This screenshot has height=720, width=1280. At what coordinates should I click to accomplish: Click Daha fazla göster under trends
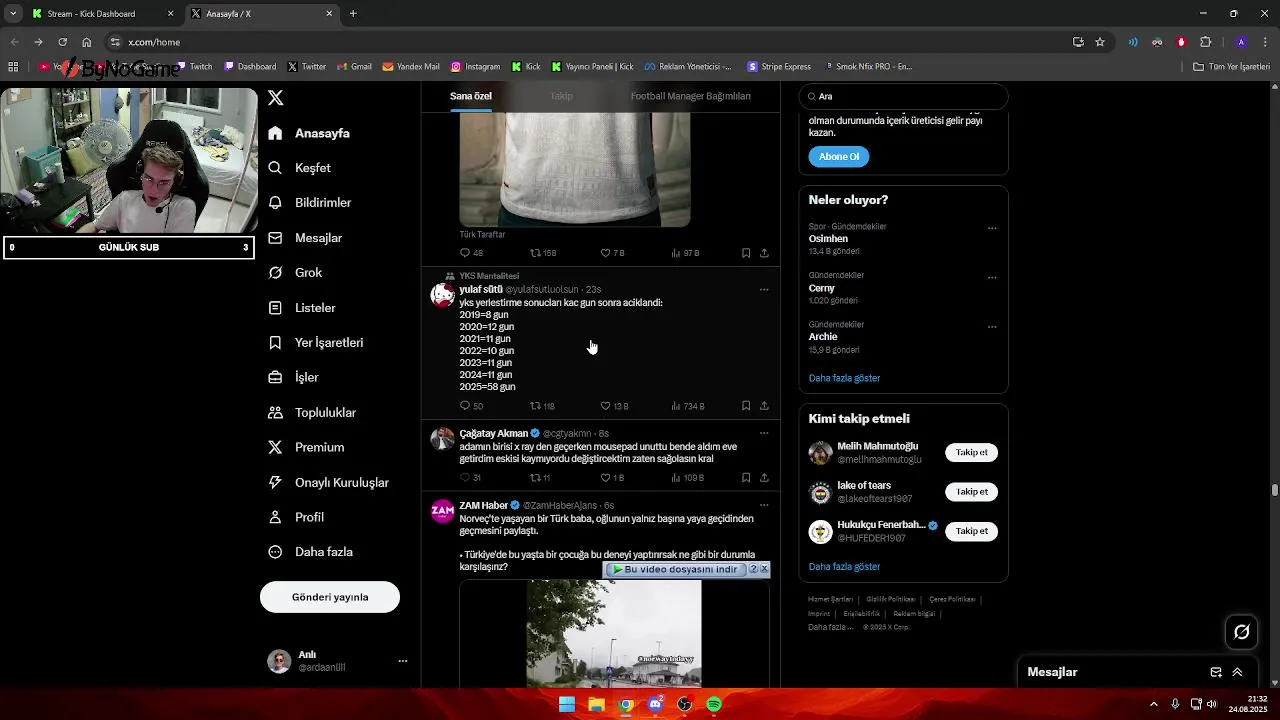point(844,378)
